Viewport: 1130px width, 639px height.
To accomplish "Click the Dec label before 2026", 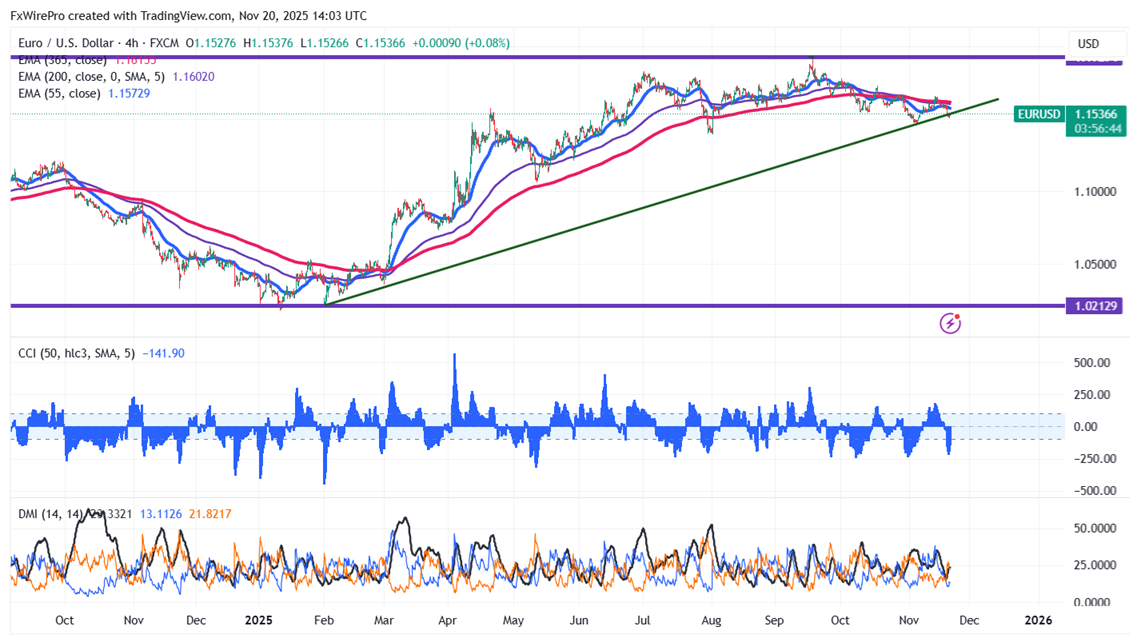I will tap(969, 620).
